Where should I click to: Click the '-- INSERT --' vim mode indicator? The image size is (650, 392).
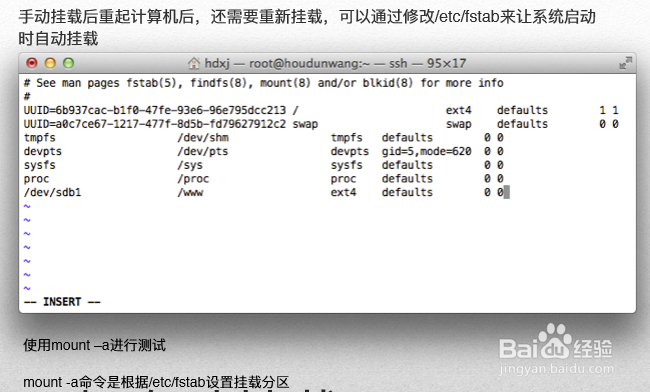[62, 302]
